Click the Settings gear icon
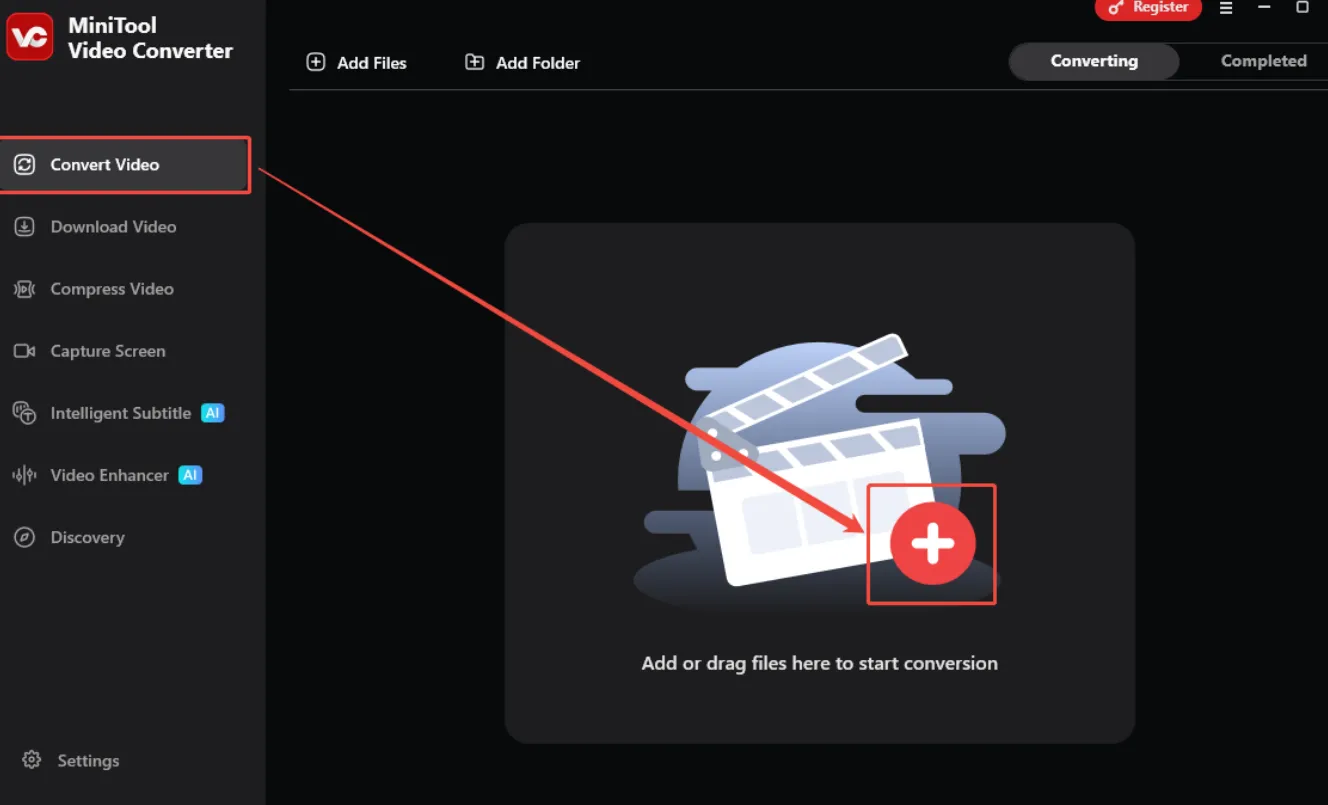This screenshot has width=1328, height=805. pyautogui.click(x=32, y=760)
